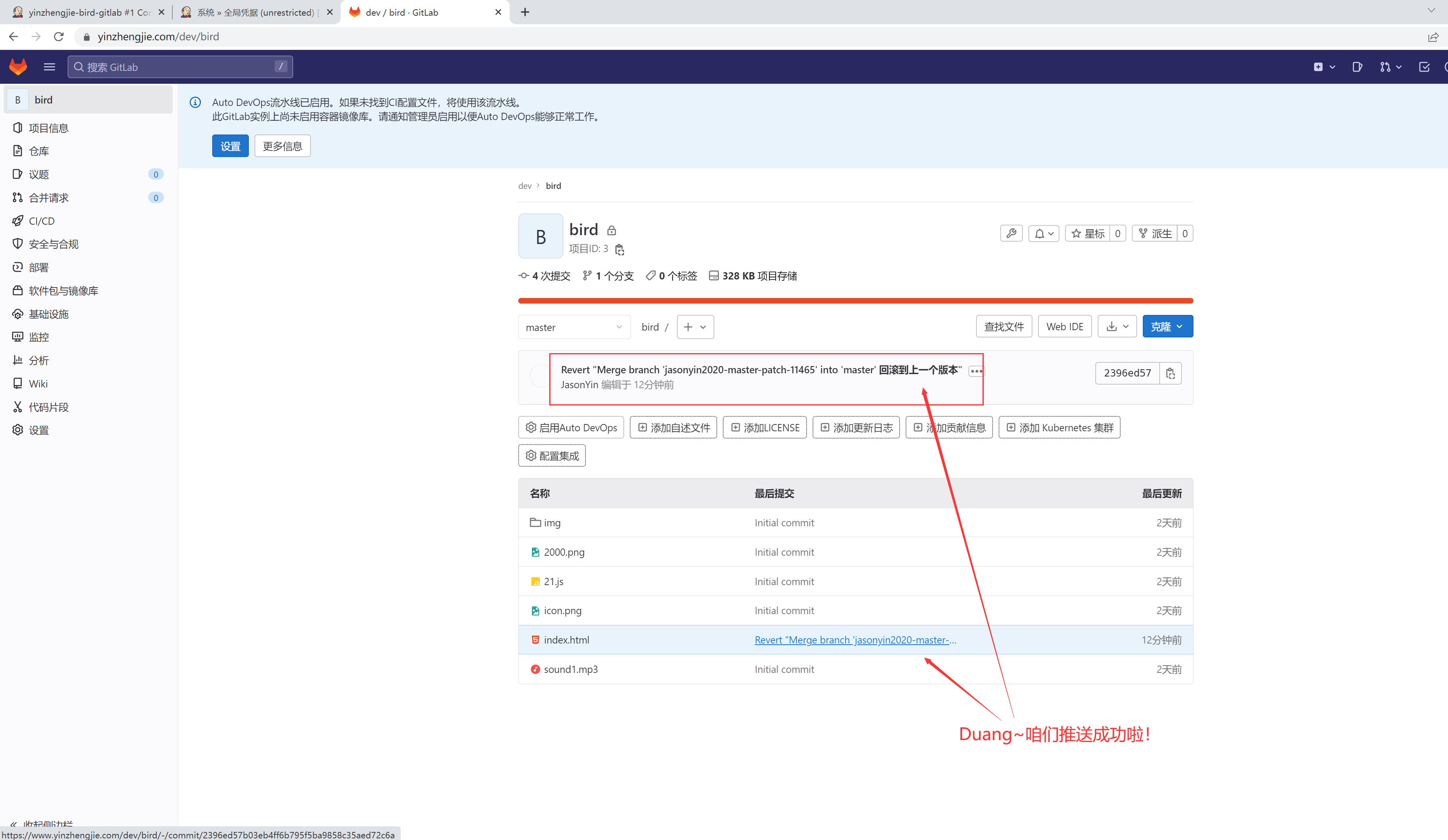Viewport: 1448px width, 840px height.
Task: Star the bird project
Action: (x=1088, y=233)
